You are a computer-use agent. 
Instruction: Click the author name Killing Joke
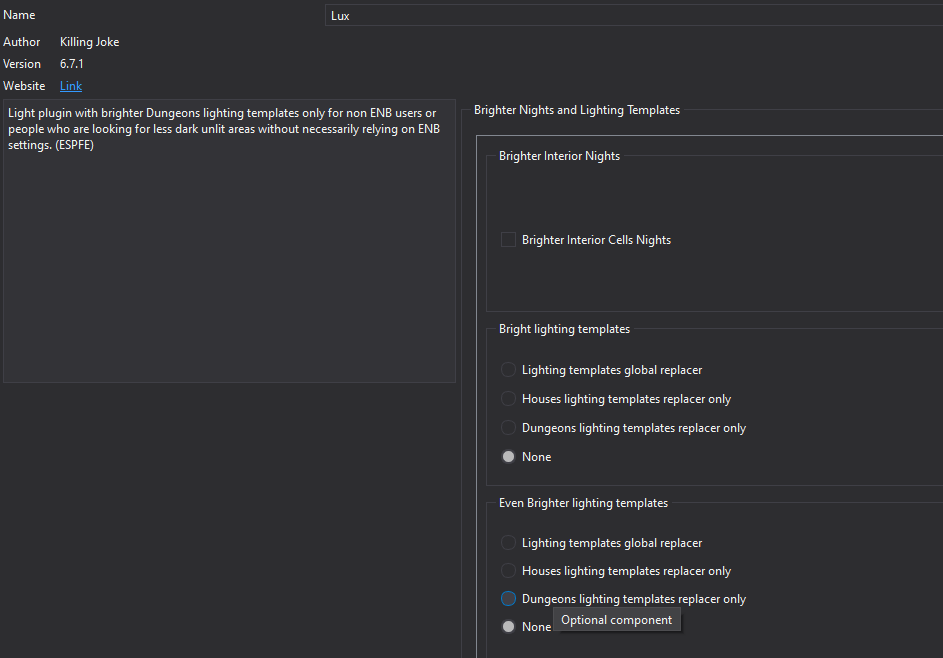[90, 42]
